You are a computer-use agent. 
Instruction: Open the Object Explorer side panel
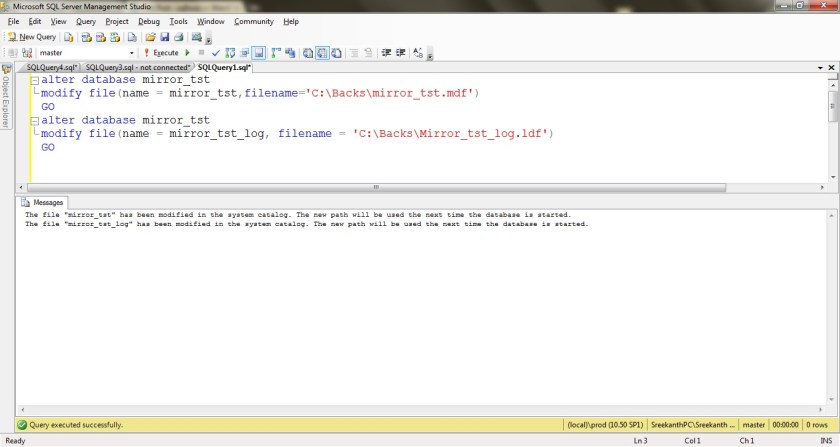pos(6,98)
